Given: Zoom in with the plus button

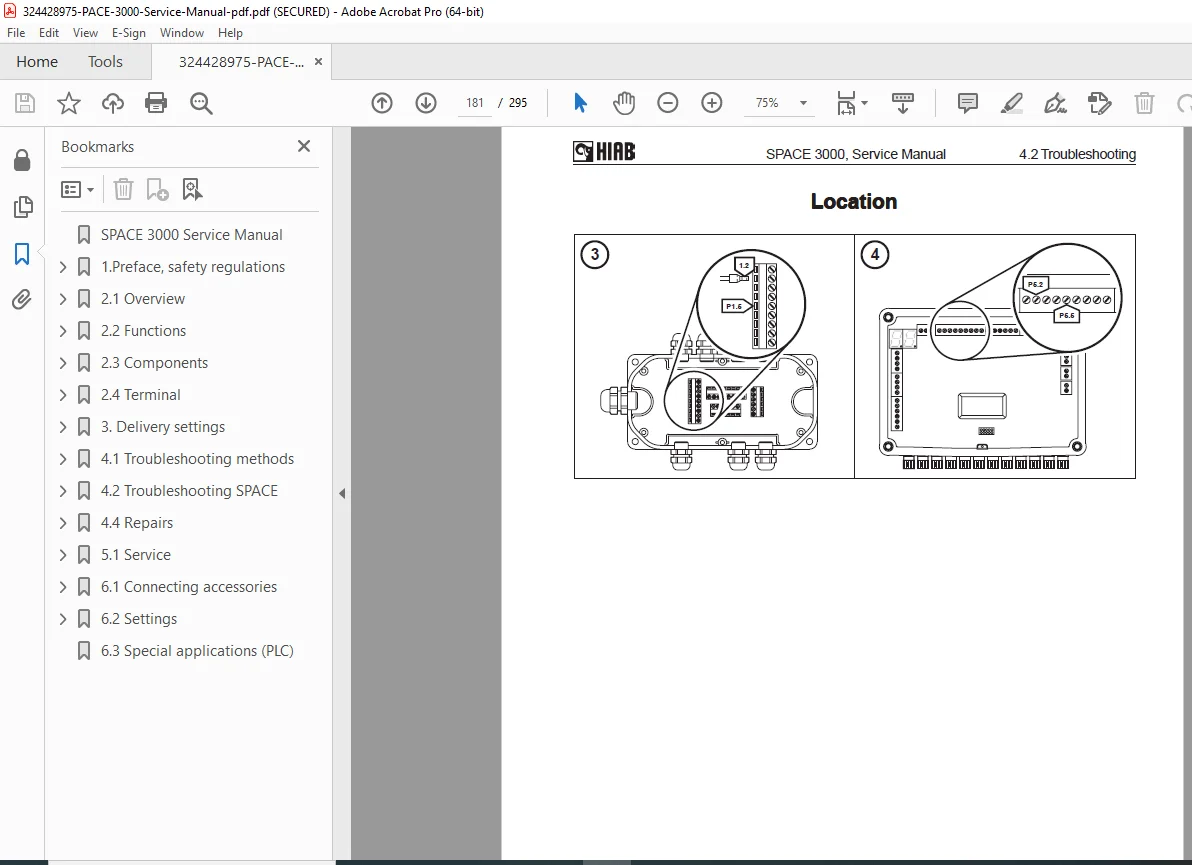Looking at the screenshot, I should click(x=712, y=103).
